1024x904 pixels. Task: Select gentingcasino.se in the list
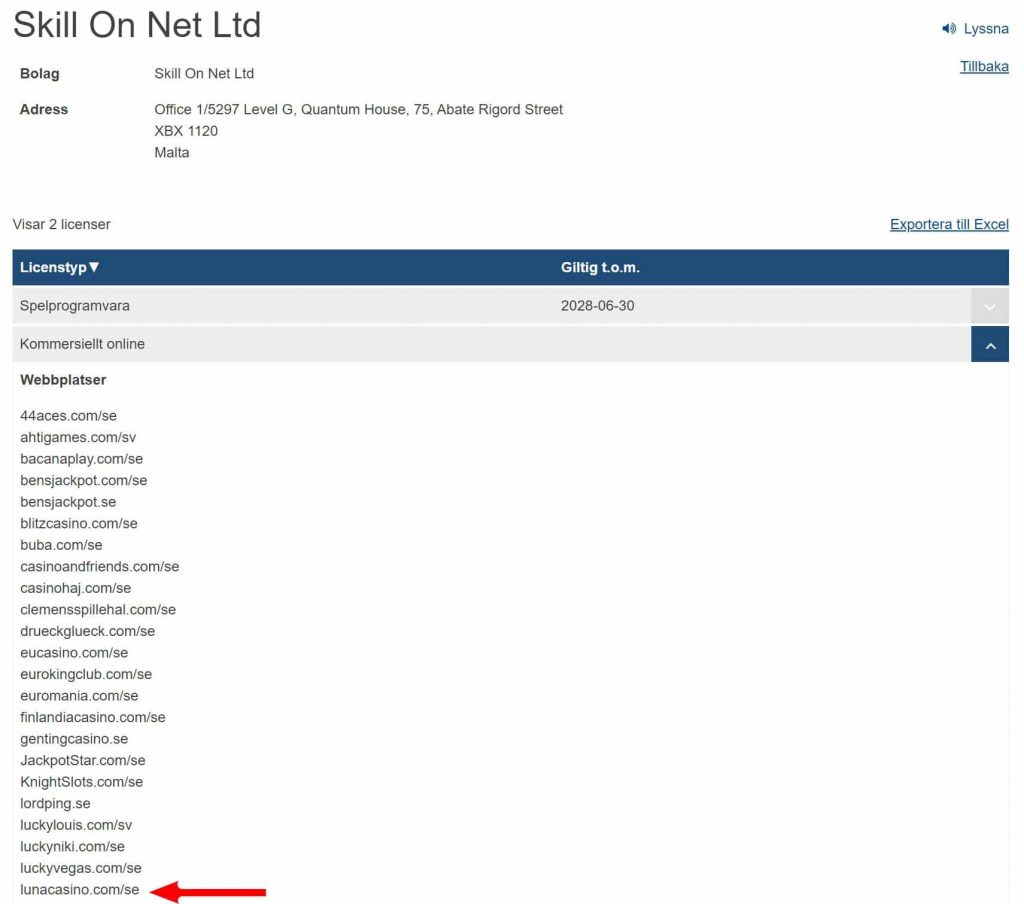point(74,739)
